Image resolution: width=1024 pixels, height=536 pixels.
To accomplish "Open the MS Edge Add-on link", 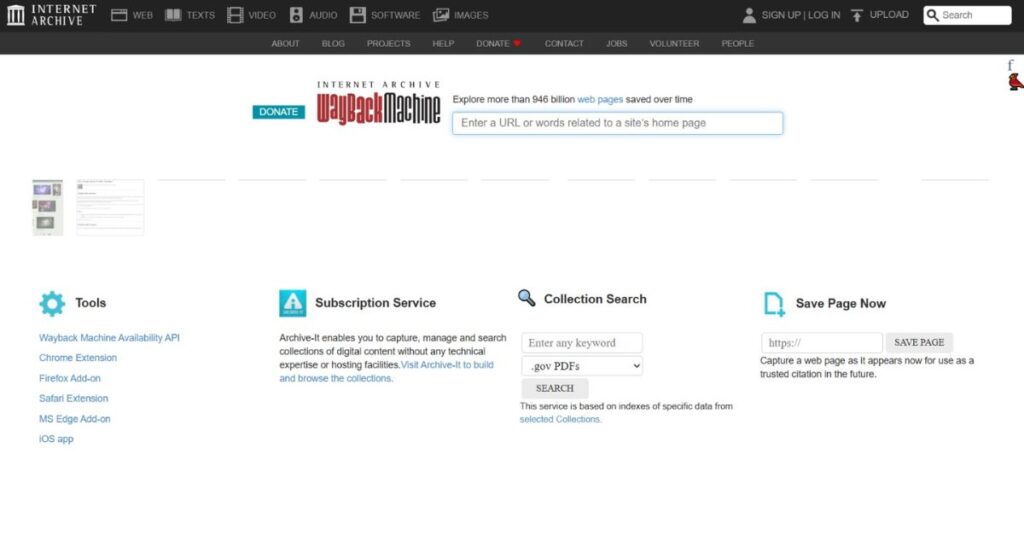I will point(74,418).
